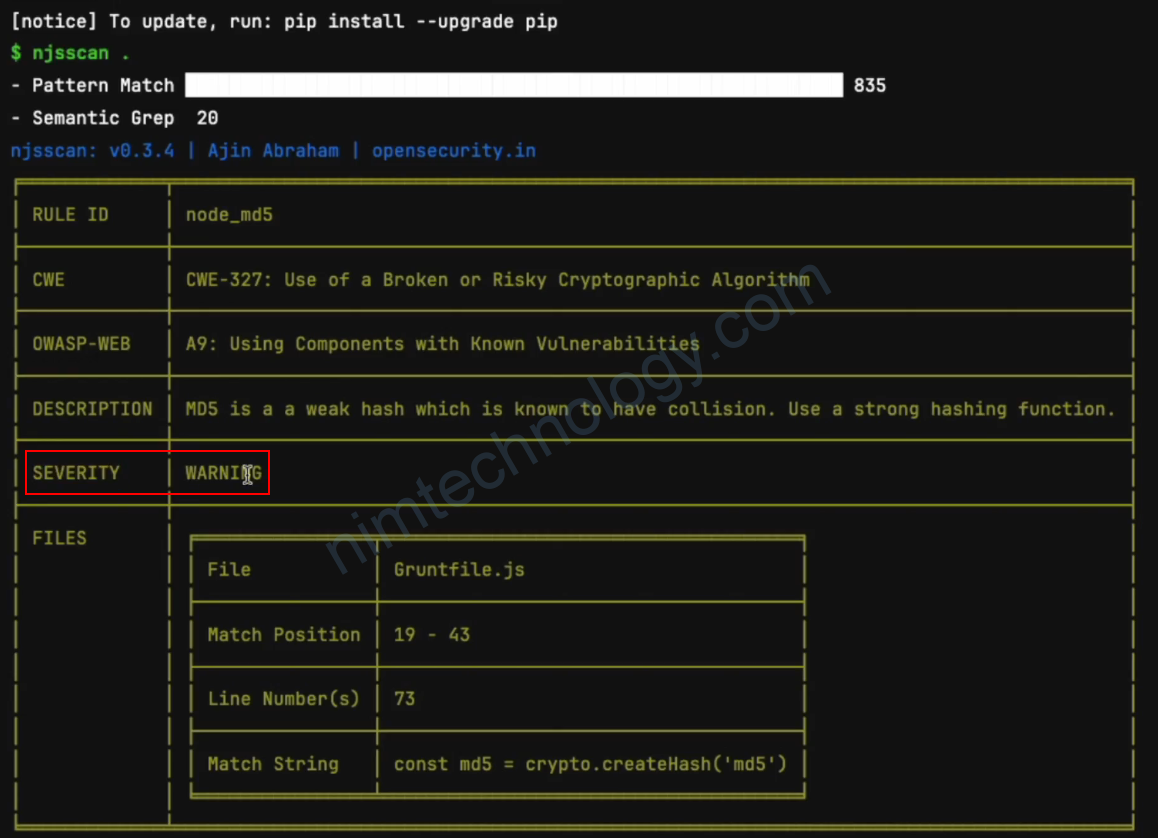Click the WARNING severity value
This screenshot has width=1158, height=838.
click(222, 473)
